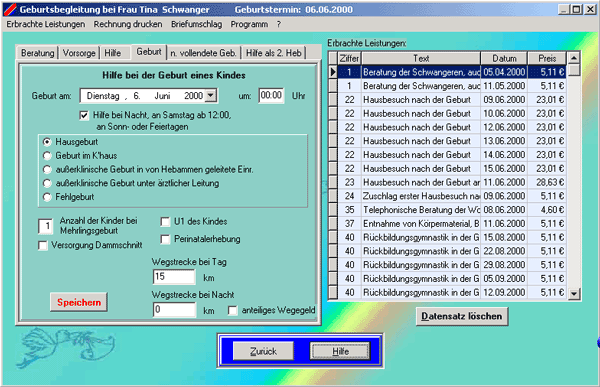Click the row marker arrow of first record
This screenshot has width=600, height=387.
click(x=333, y=72)
